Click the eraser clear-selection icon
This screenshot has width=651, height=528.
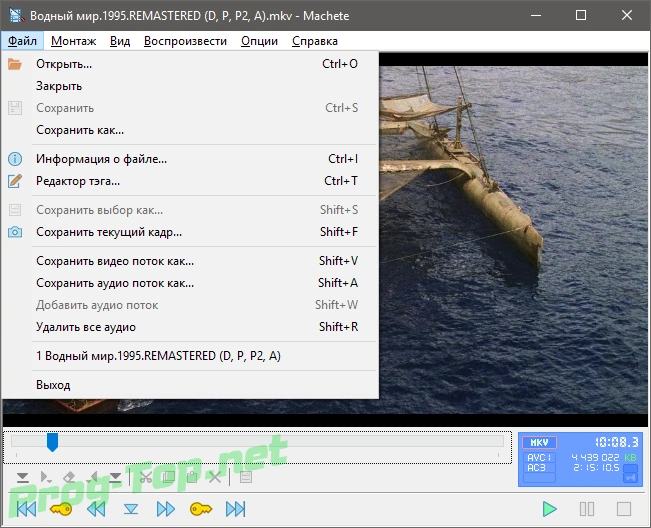pos(69,477)
